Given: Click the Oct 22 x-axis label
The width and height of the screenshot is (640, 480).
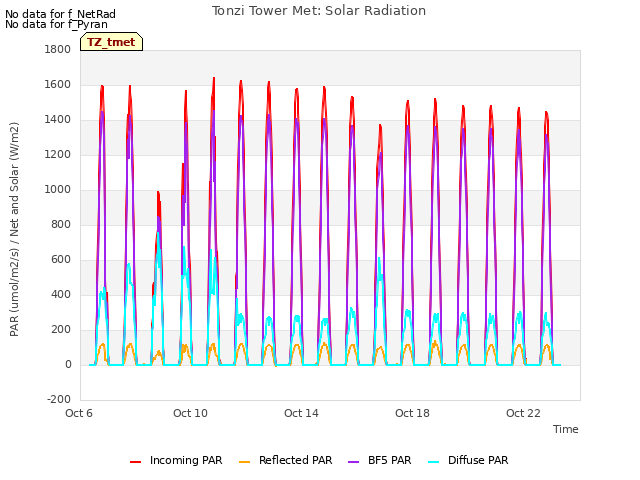Looking at the screenshot, I should pyautogui.click(x=523, y=413).
